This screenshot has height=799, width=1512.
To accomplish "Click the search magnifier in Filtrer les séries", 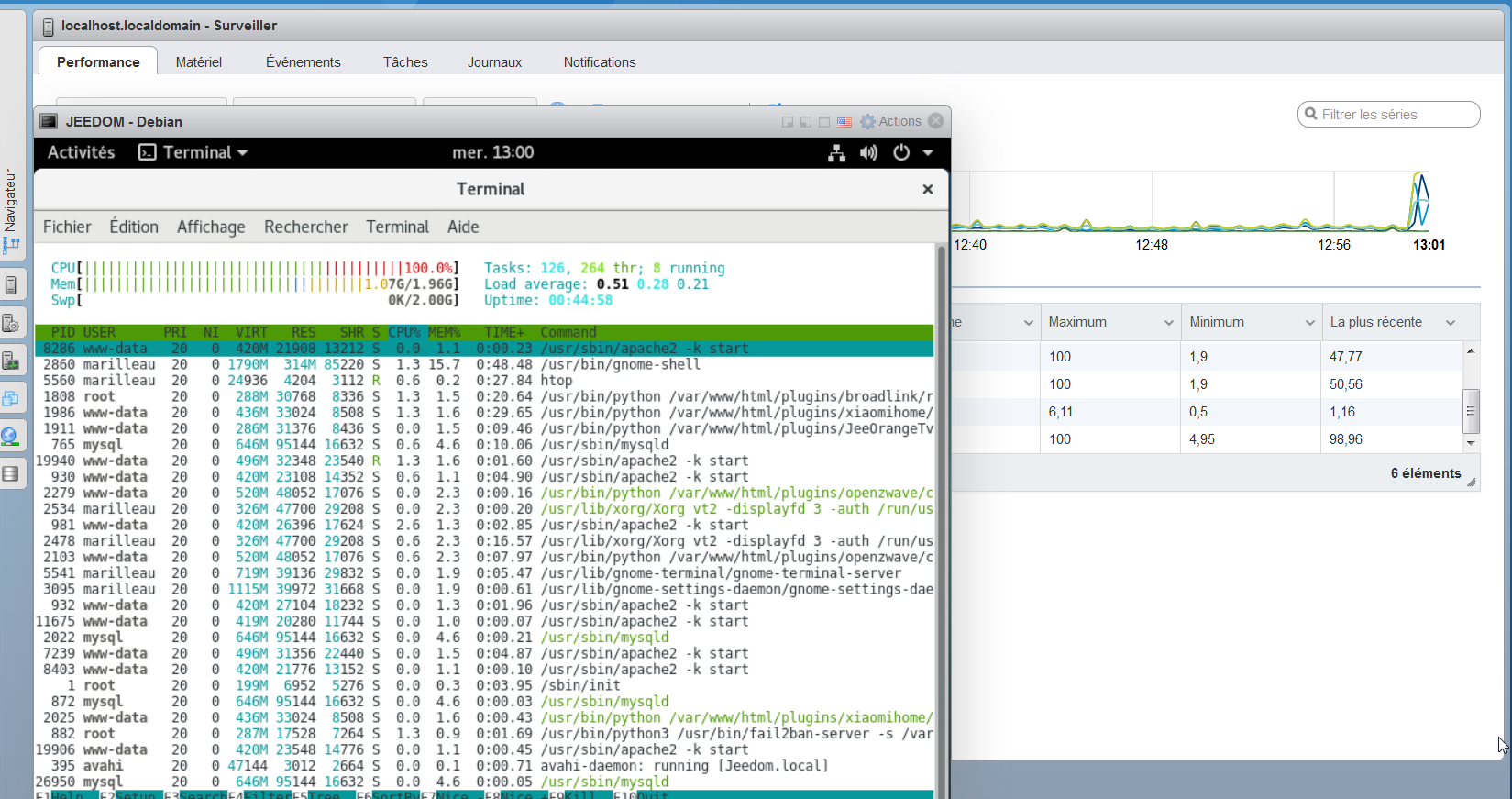I will [x=1311, y=115].
